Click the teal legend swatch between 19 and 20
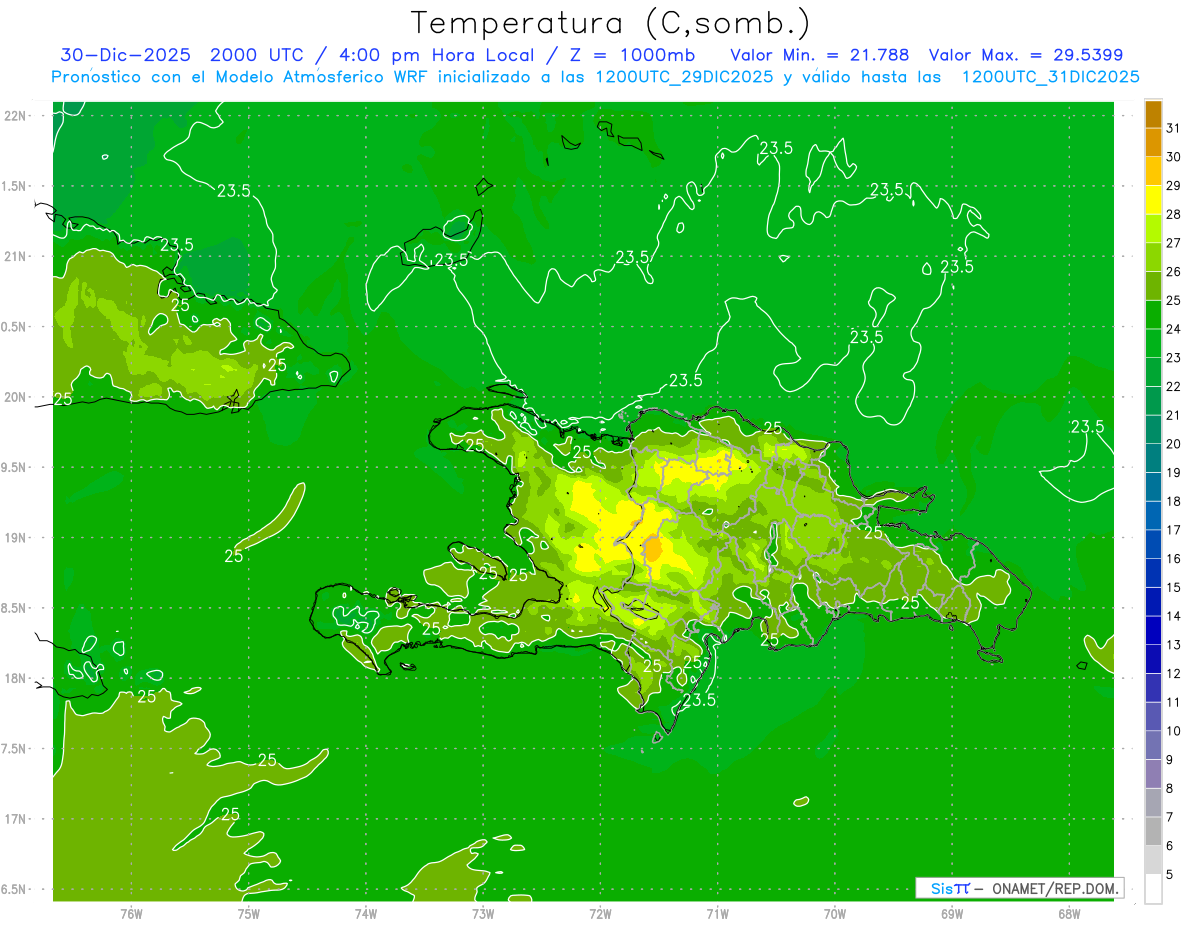Image resolution: width=1200 pixels, height=927 pixels. (1153, 458)
